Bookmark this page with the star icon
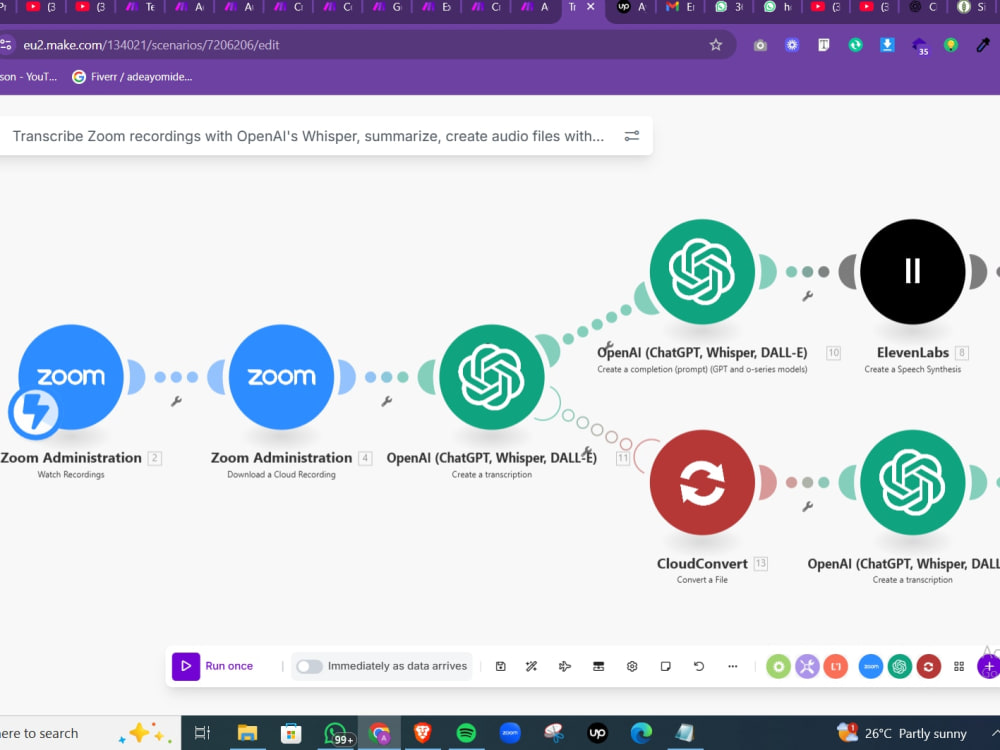The height and width of the screenshot is (750, 1000). [716, 45]
